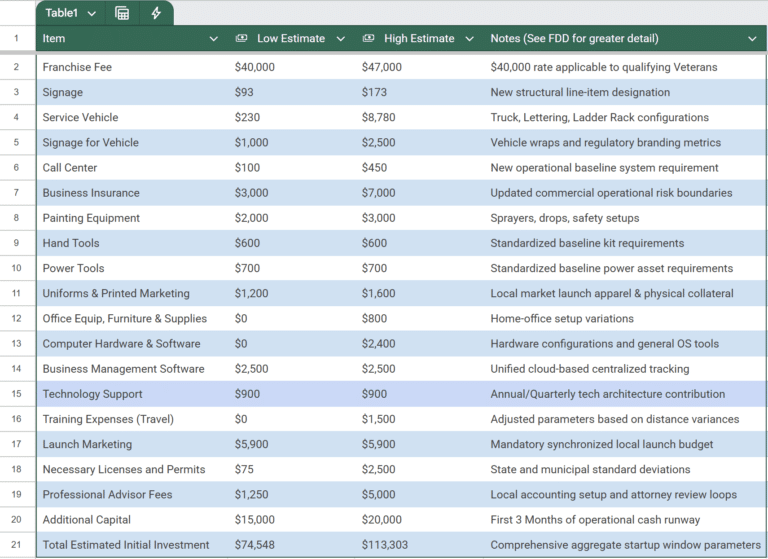768x559 pixels.
Task: Click note 'Unified cloud-based centralized tracking'
Action: pyautogui.click(x=590, y=369)
